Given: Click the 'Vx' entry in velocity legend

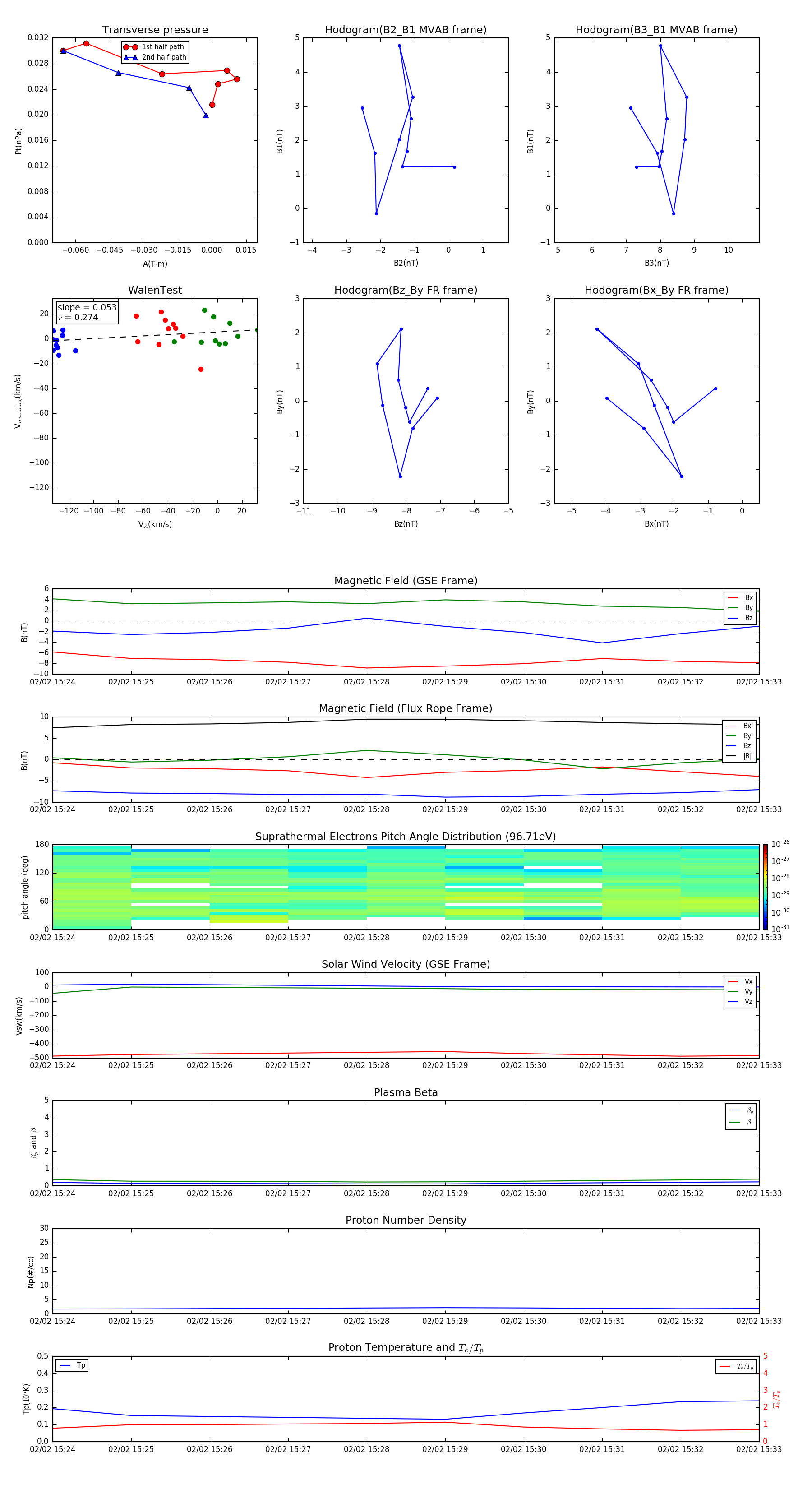Looking at the screenshot, I should click(740, 981).
